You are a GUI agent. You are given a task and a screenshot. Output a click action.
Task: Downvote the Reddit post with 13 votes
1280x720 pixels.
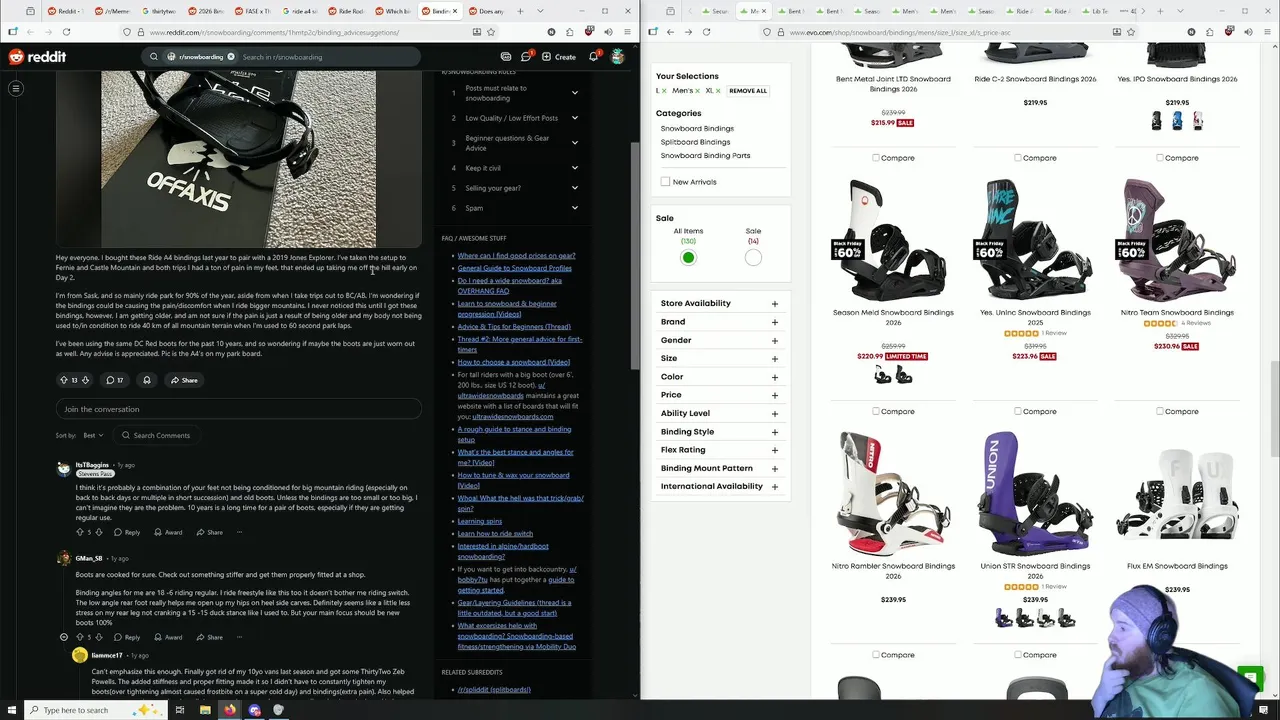85,380
